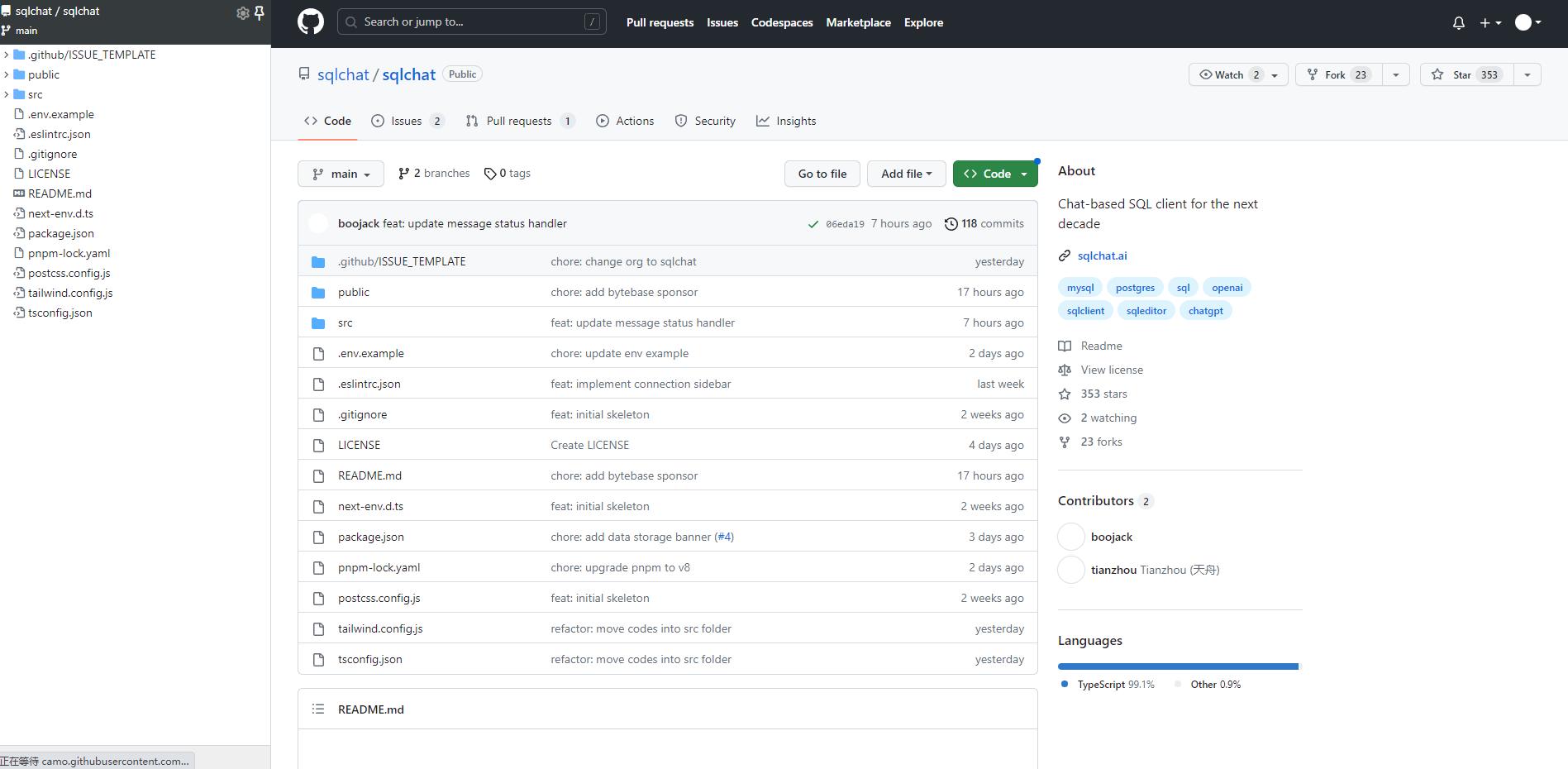
Task: Click the branch icon next to main in sidebar
Action: click(x=6, y=31)
